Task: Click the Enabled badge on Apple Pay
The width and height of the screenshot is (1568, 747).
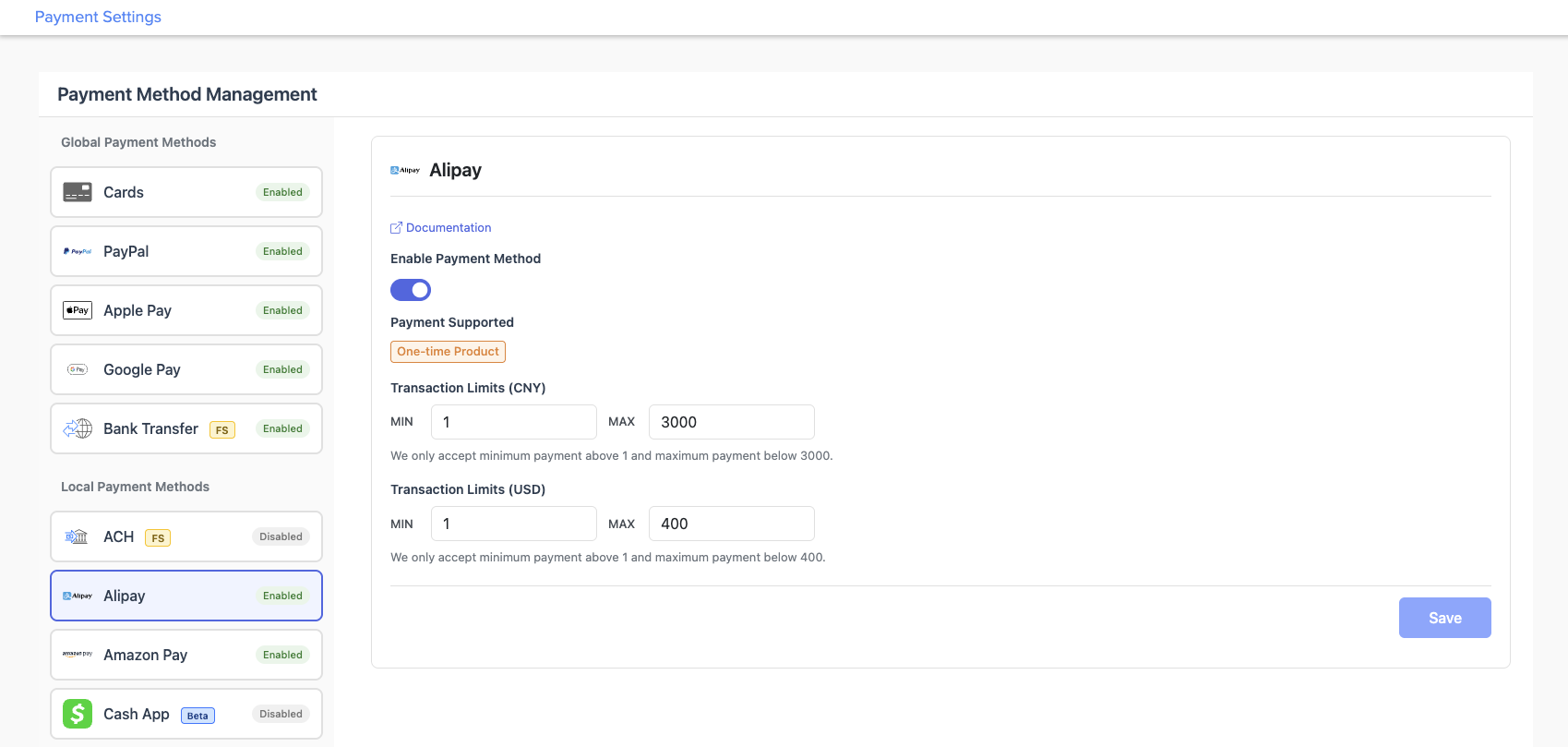Action: 282,310
